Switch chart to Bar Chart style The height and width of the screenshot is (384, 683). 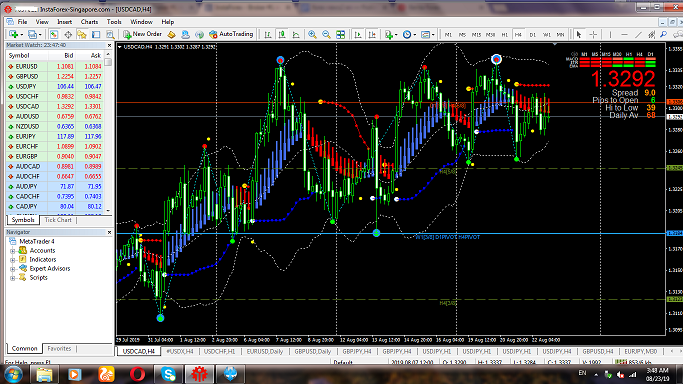(267, 34)
